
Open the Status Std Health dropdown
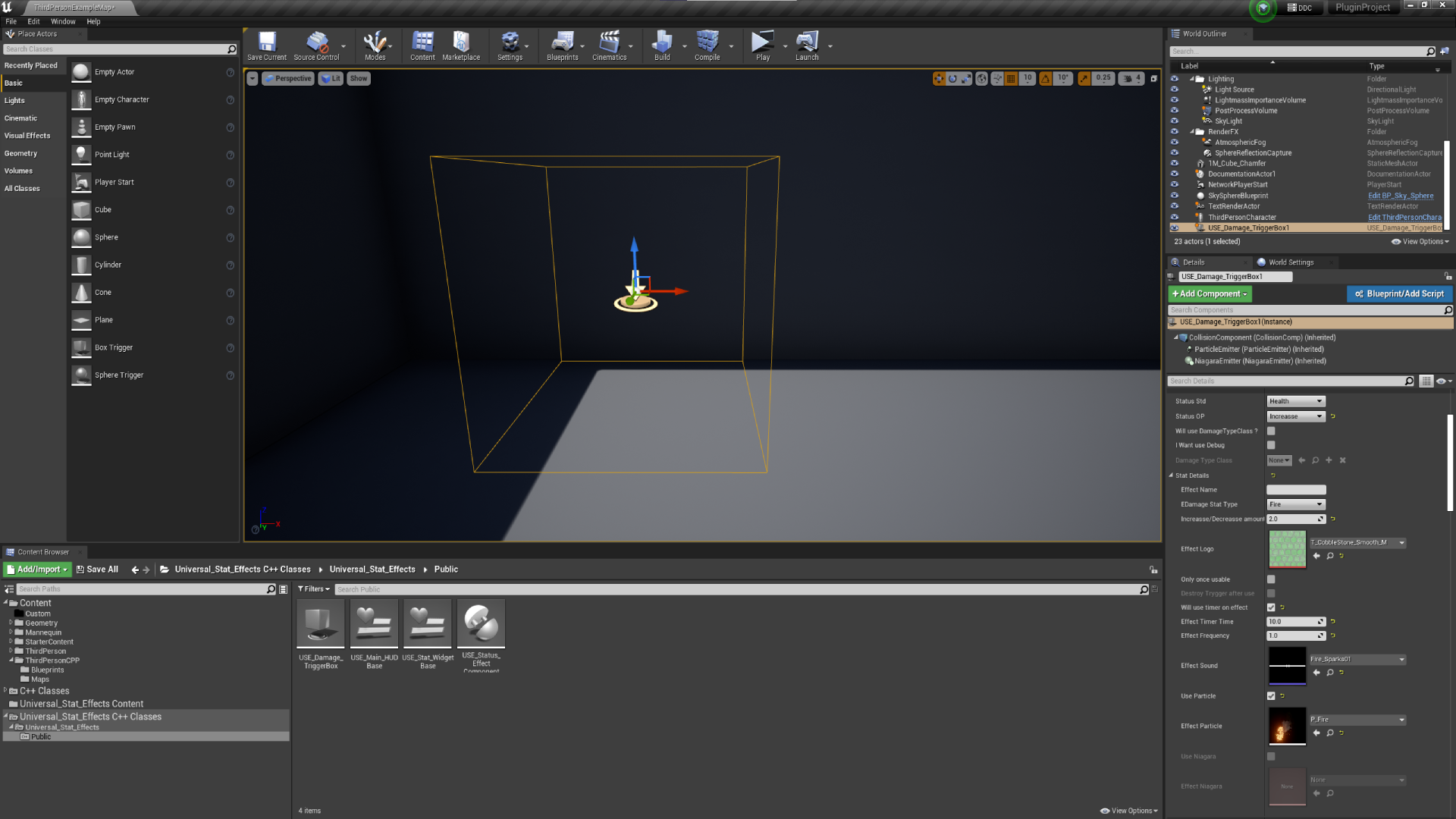click(x=1296, y=401)
